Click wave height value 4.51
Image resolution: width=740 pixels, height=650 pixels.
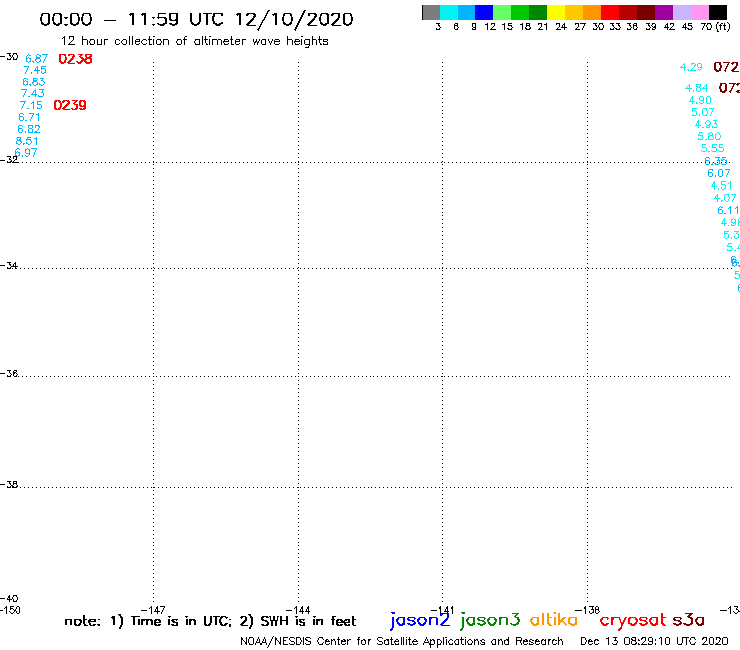coord(722,186)
